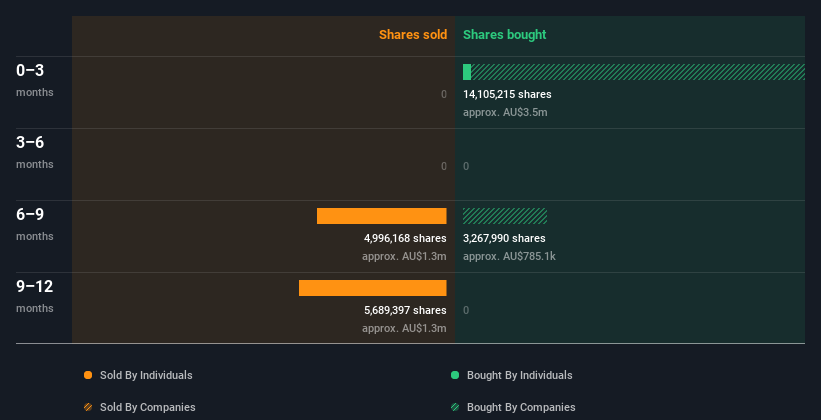Click the 3,267,990 shares value
This screenshot has width=821, height=420.
click(x=504, y=238)
